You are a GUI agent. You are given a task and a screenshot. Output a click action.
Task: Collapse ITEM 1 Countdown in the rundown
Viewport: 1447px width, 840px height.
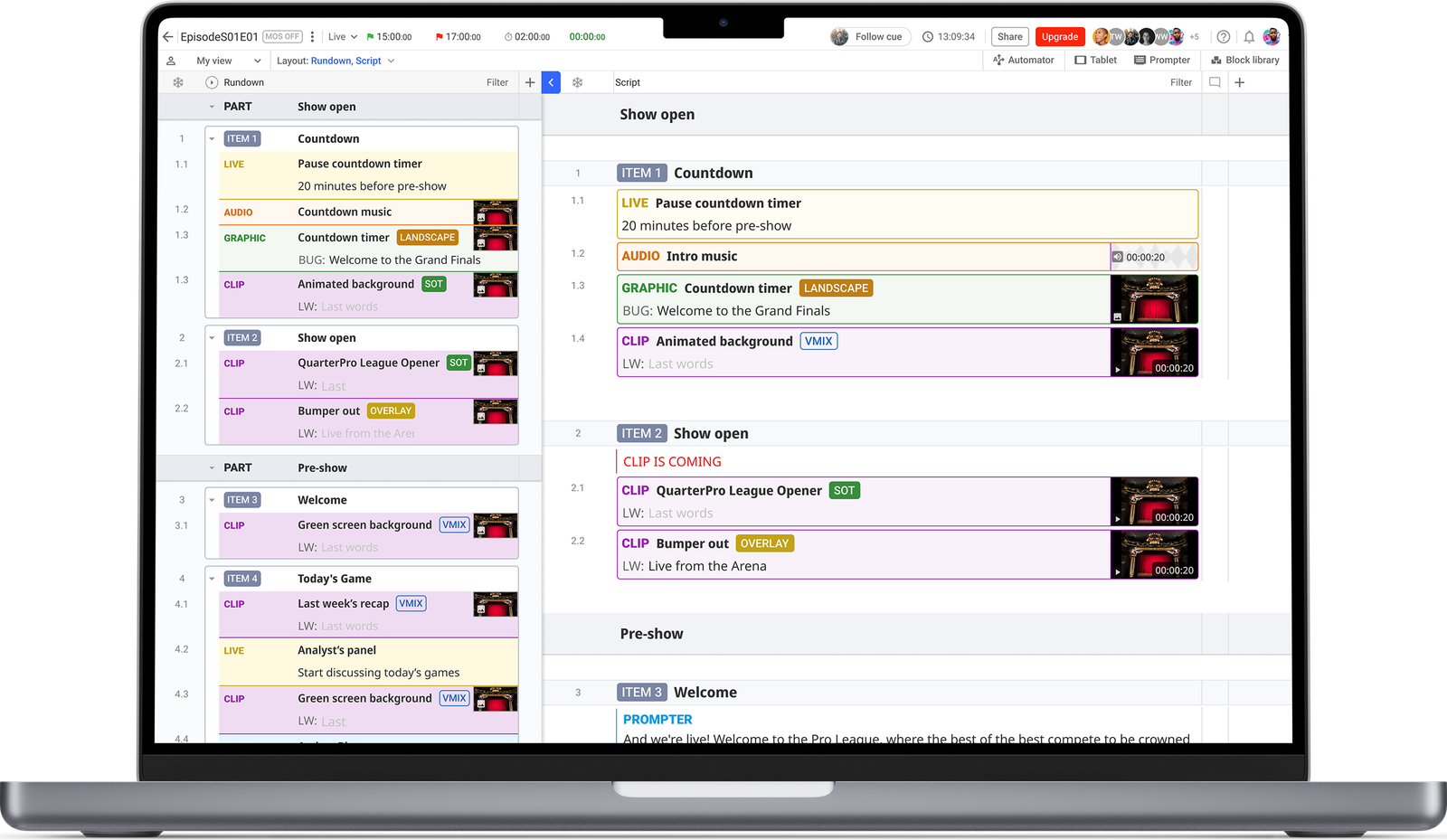point(212,139)
